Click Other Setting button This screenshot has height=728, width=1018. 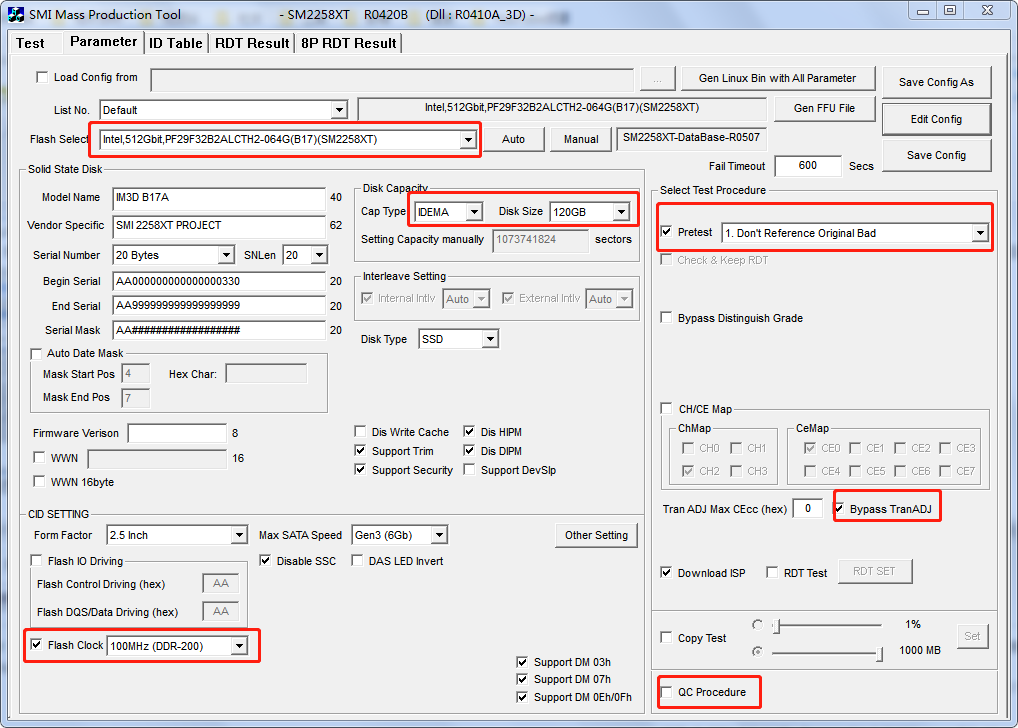tap(596, 535)
